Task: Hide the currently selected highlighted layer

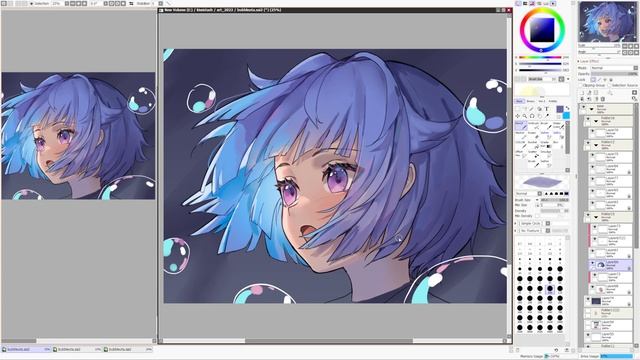Action: coord(593,262)
